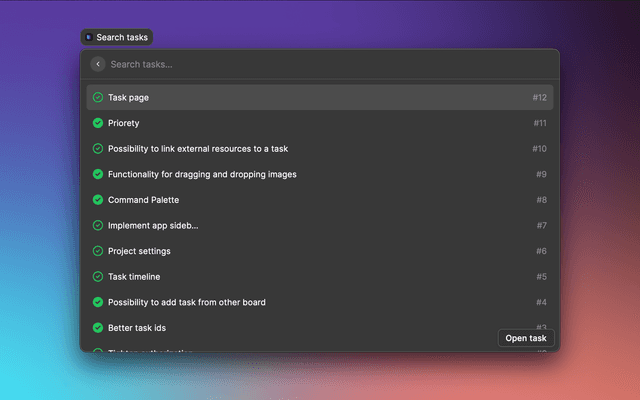The image size is (640, 400).
Task: Click the status icon for Command Palette
Action: (x=98, y=200)
